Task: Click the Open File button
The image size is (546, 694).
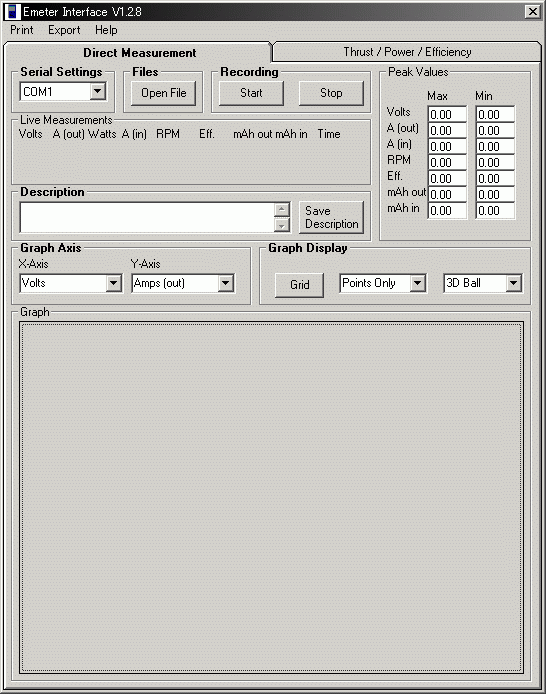Action: coord(164,93)
